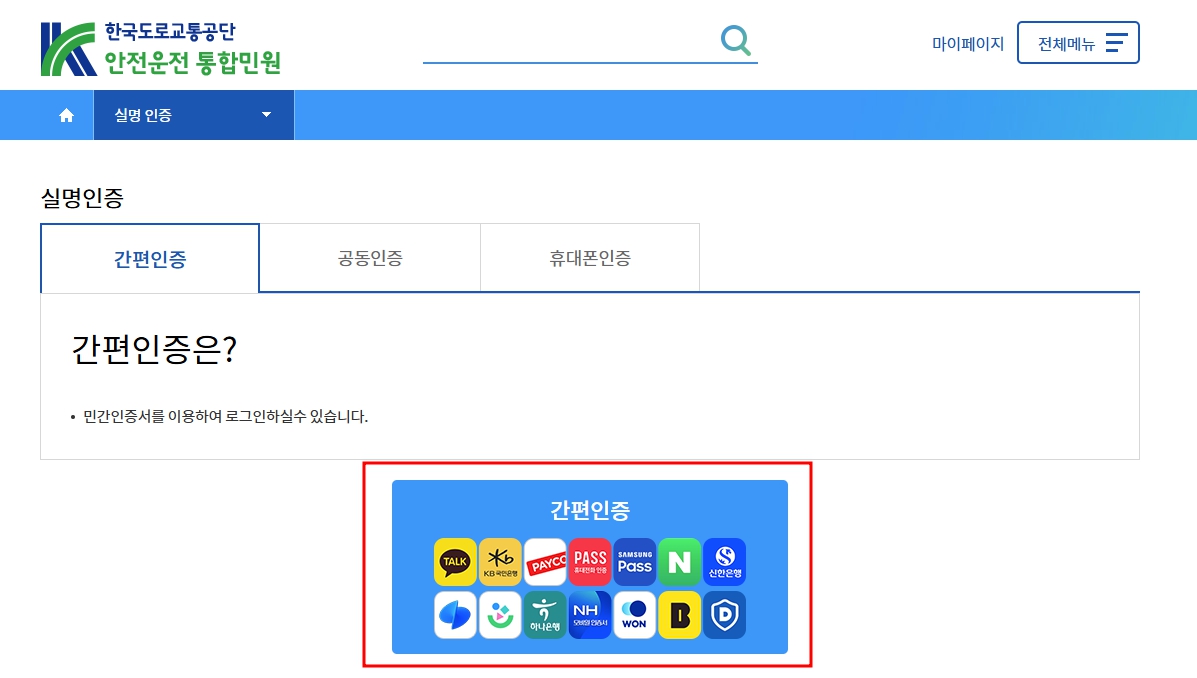Image resolution: width=1197 pixels, height=678 pixels.
Task: Select the NH mobile certificate icon
Action: pos(590,615)
